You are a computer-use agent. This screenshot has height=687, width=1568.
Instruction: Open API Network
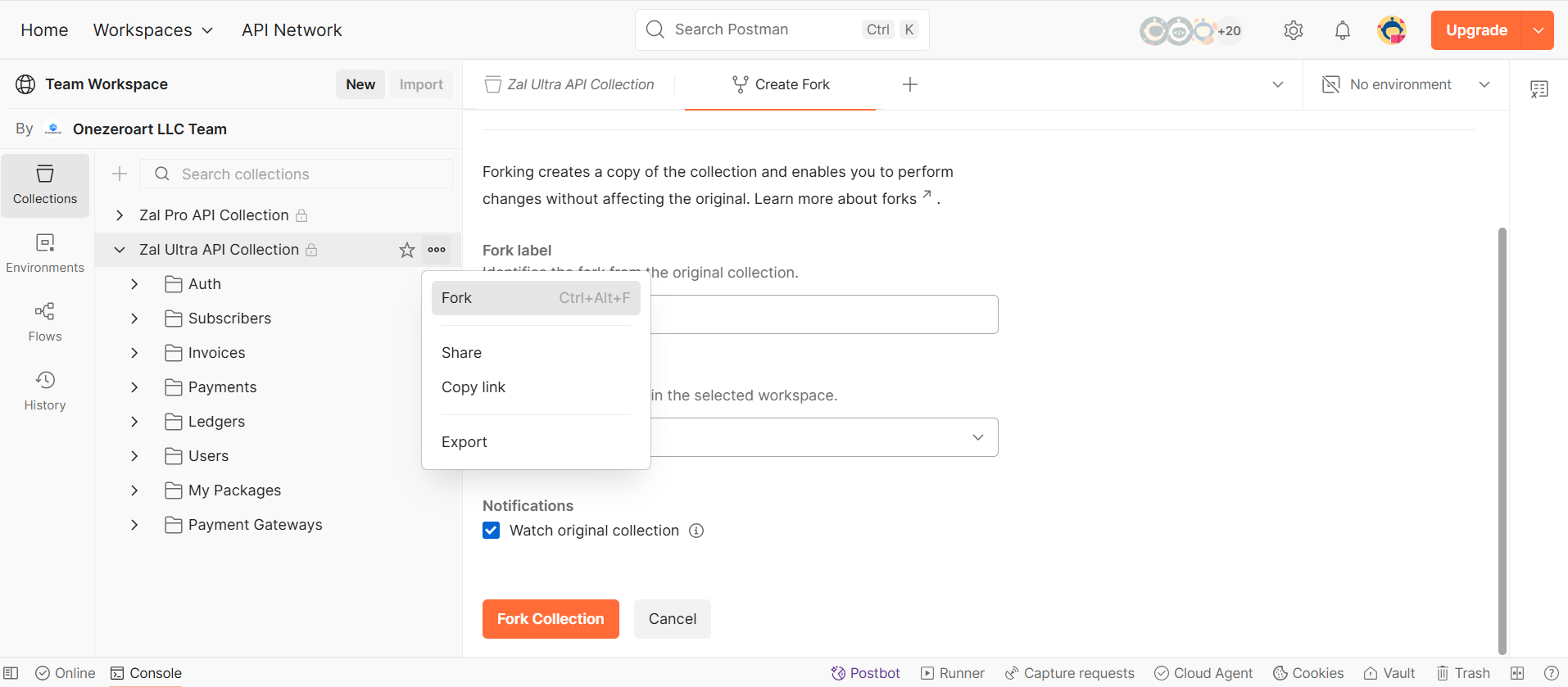click(292, 30)
